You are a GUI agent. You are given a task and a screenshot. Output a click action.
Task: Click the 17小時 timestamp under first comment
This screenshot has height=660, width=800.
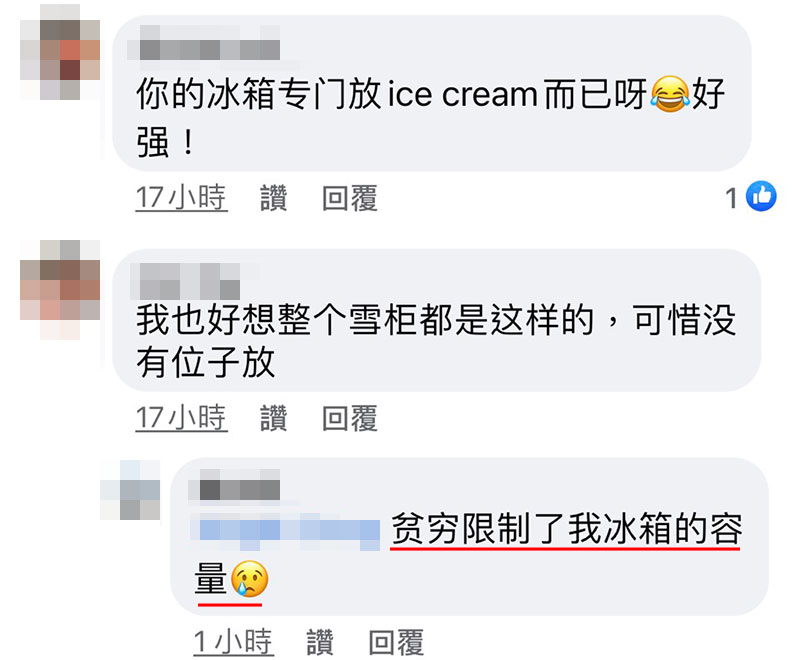181,198
